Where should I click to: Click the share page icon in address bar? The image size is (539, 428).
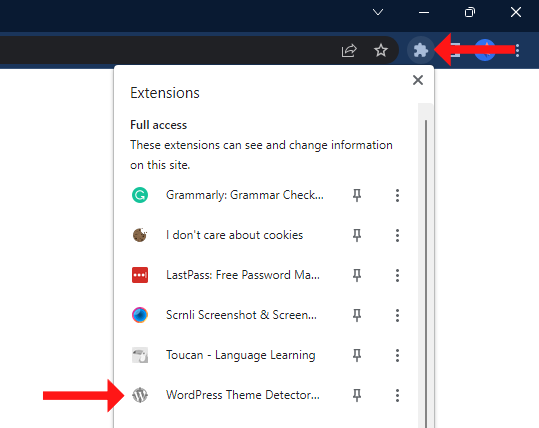[x=349, y=51]
